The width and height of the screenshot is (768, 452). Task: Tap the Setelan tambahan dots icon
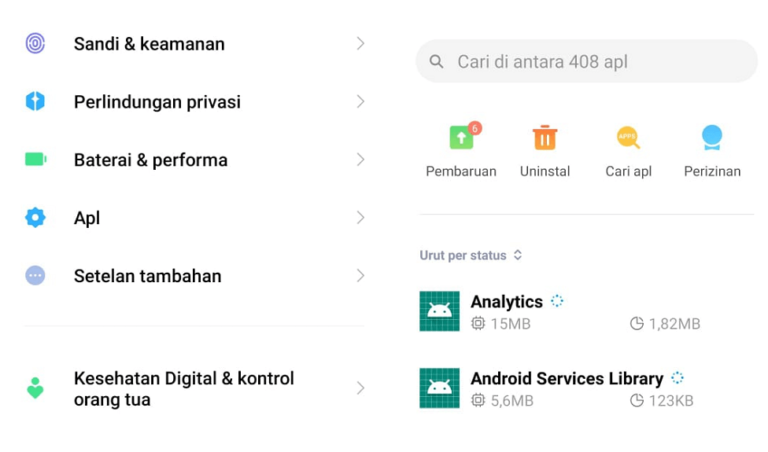35,275
